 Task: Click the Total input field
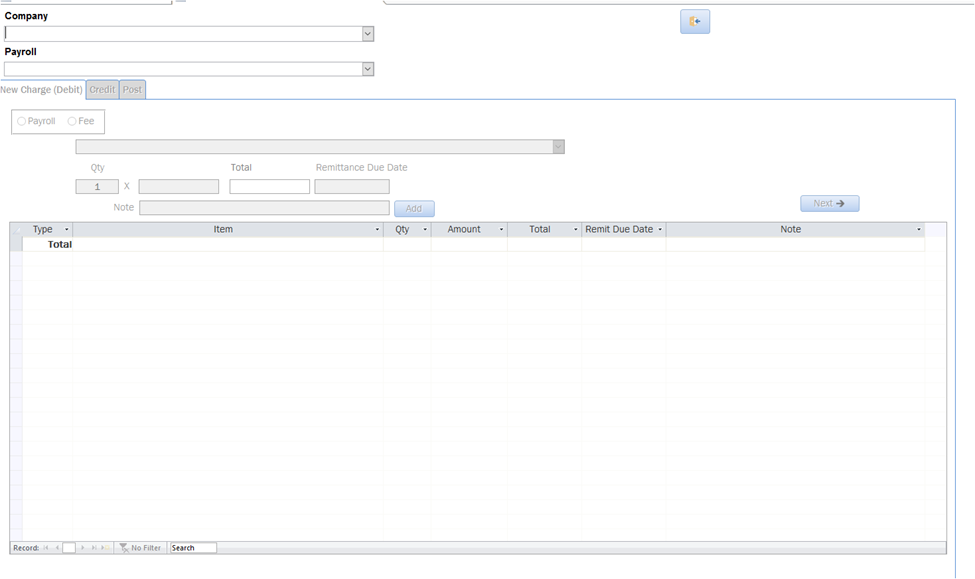click(x=269, y=187)
